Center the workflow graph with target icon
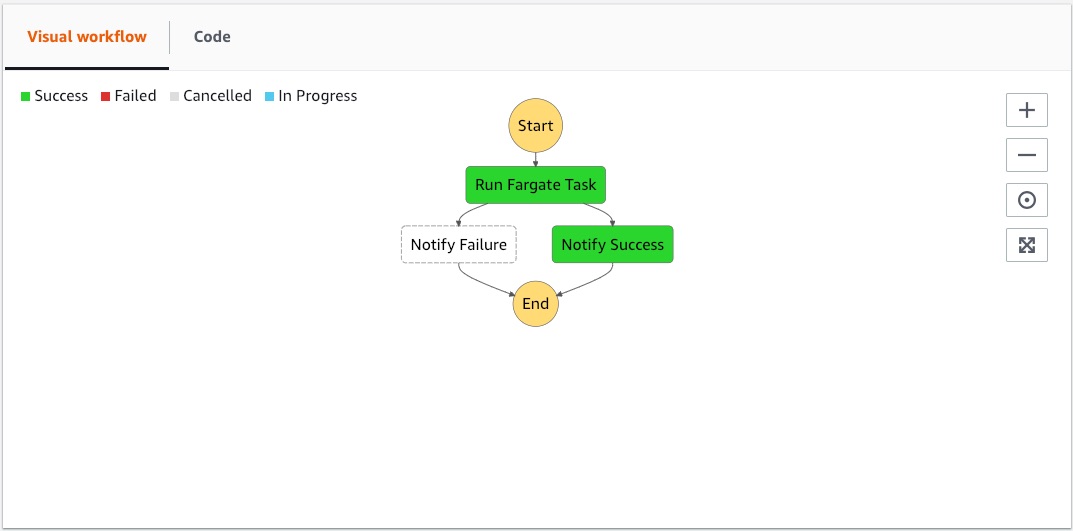The image size is (1073, 531). 1026,200
